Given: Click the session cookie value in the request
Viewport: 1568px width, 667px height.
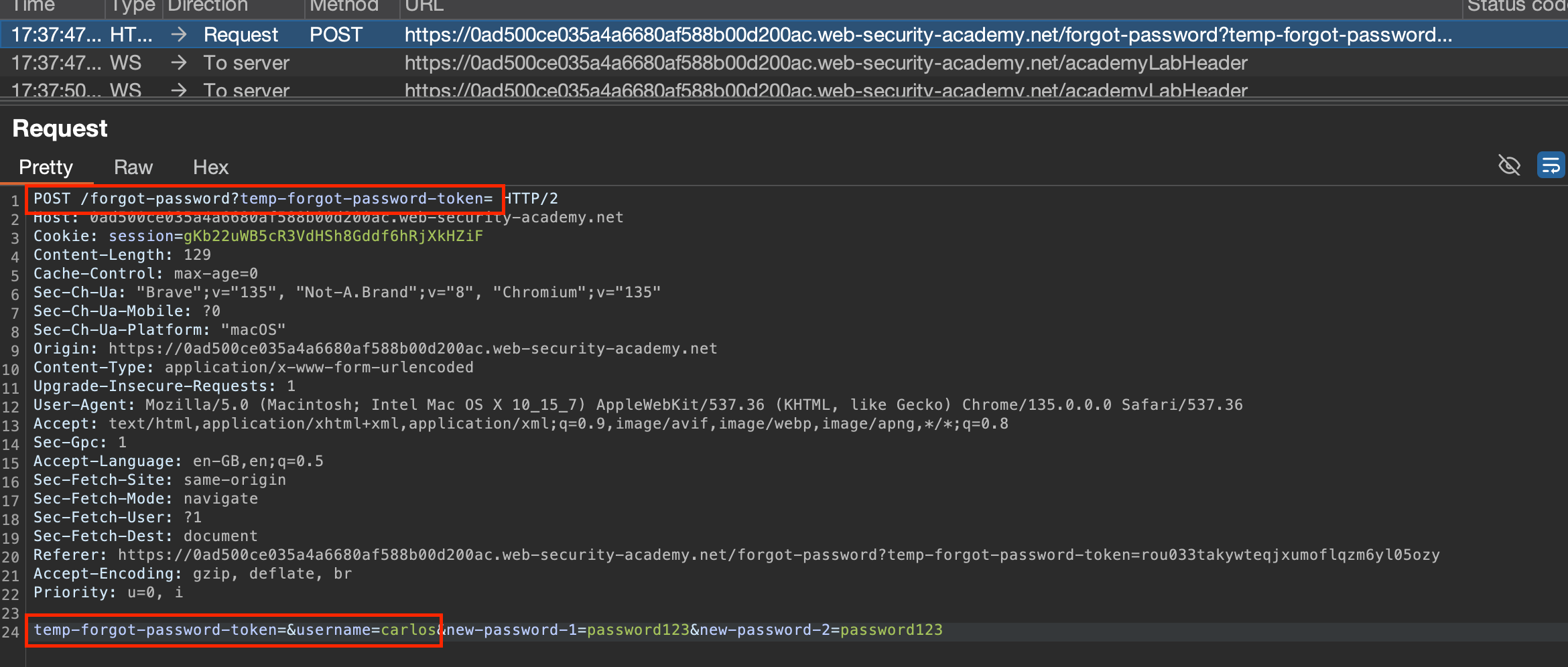Looking at the screenshot, I should [x=333, y=236].
